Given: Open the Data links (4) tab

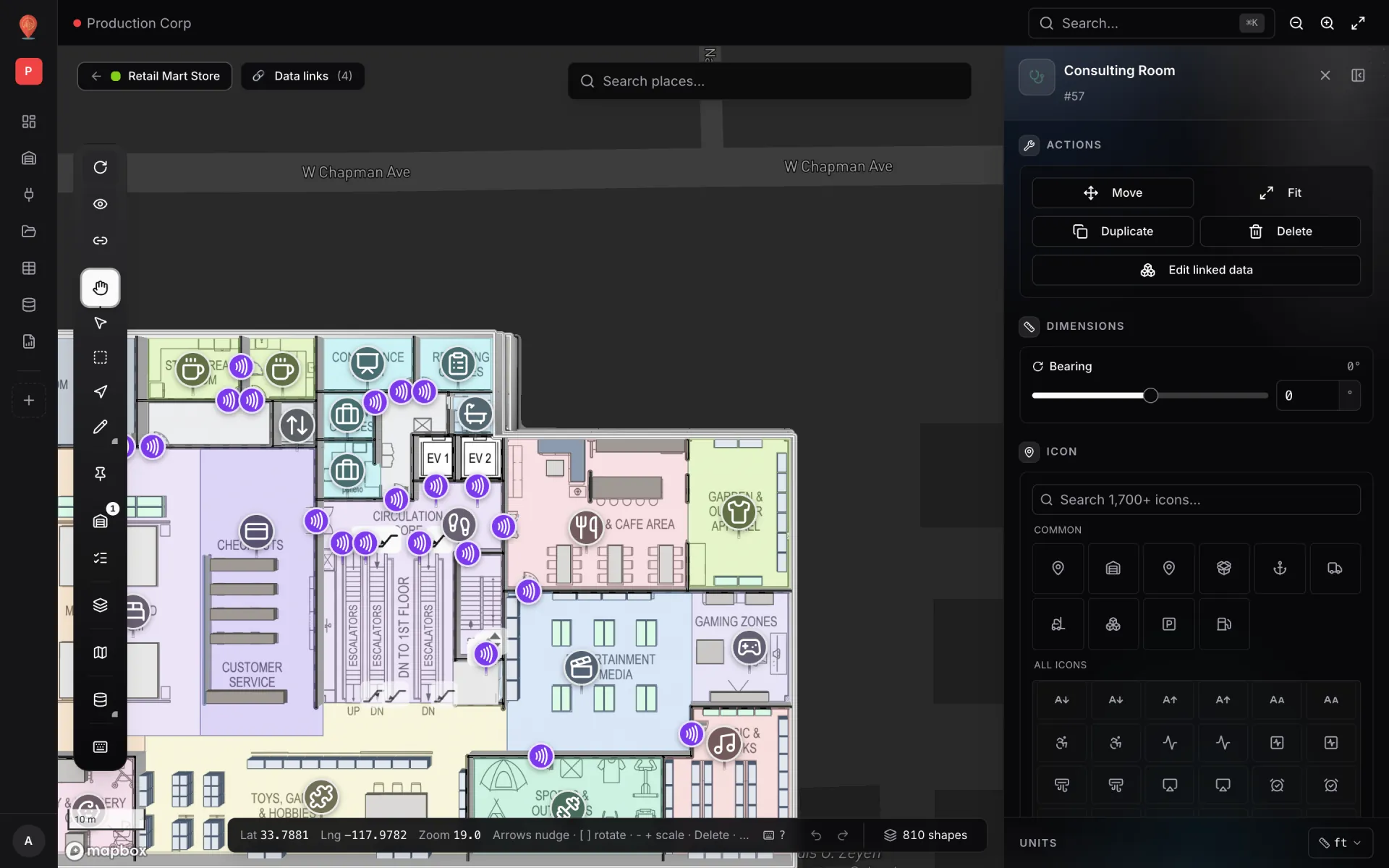Looking at the screenshot, I should tap(302, 76).
